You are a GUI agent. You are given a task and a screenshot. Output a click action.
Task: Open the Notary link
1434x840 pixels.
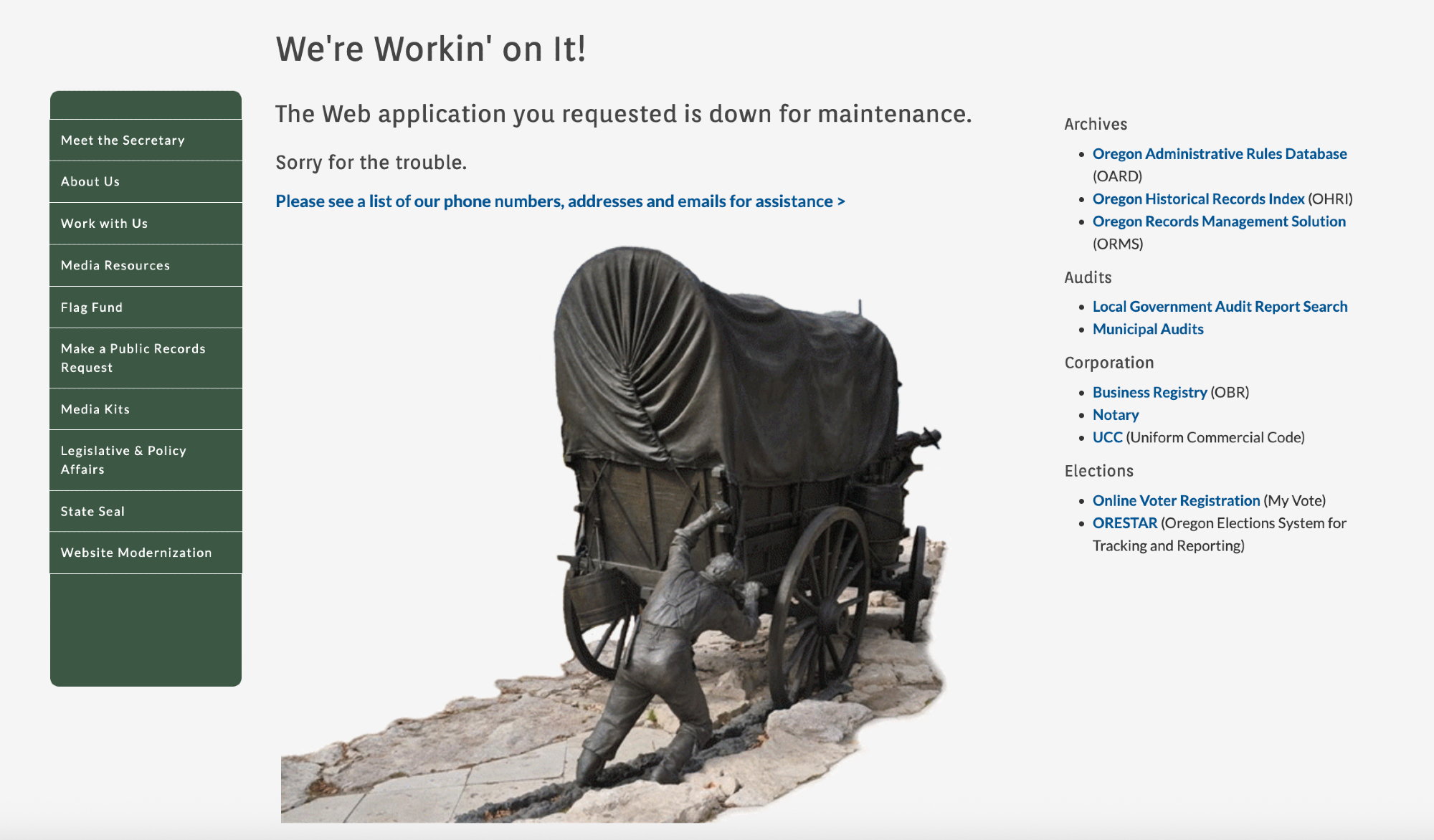(1115, 415)
